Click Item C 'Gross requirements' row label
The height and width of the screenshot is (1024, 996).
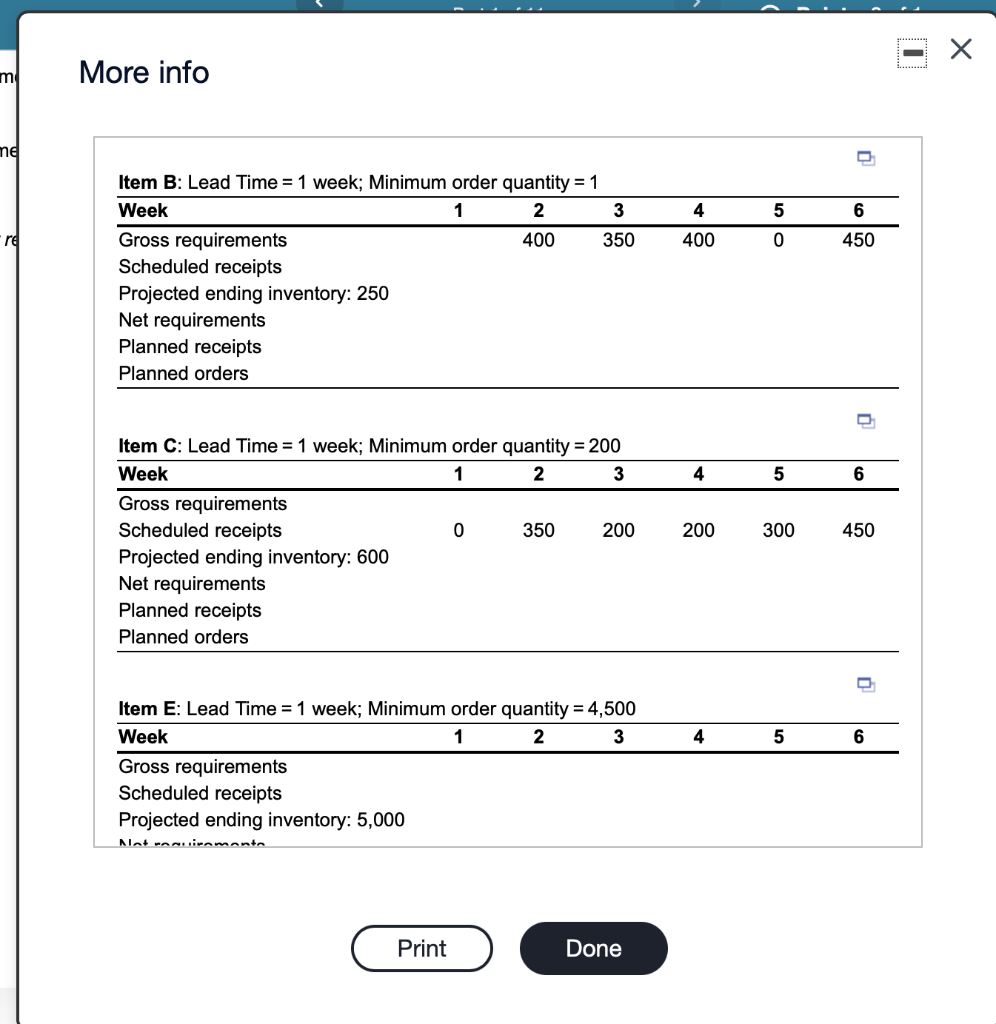(x=202, y=504)
